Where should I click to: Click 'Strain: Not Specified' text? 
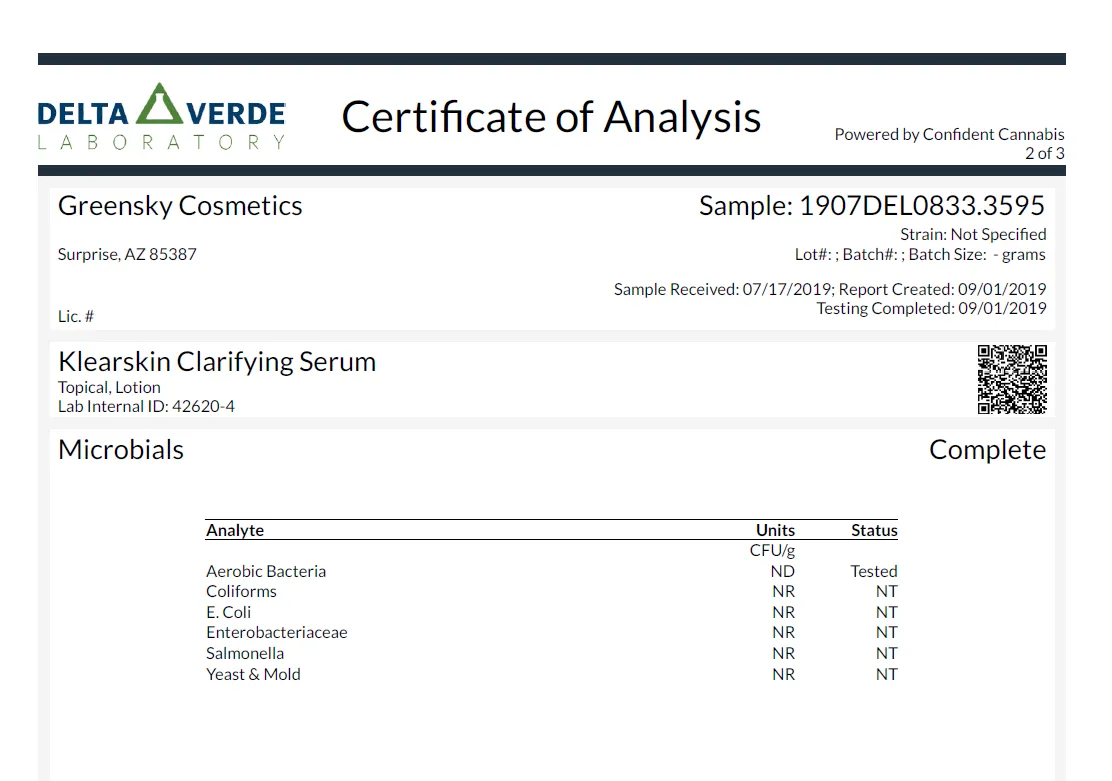pyautogui.click(x=973, y=234)
